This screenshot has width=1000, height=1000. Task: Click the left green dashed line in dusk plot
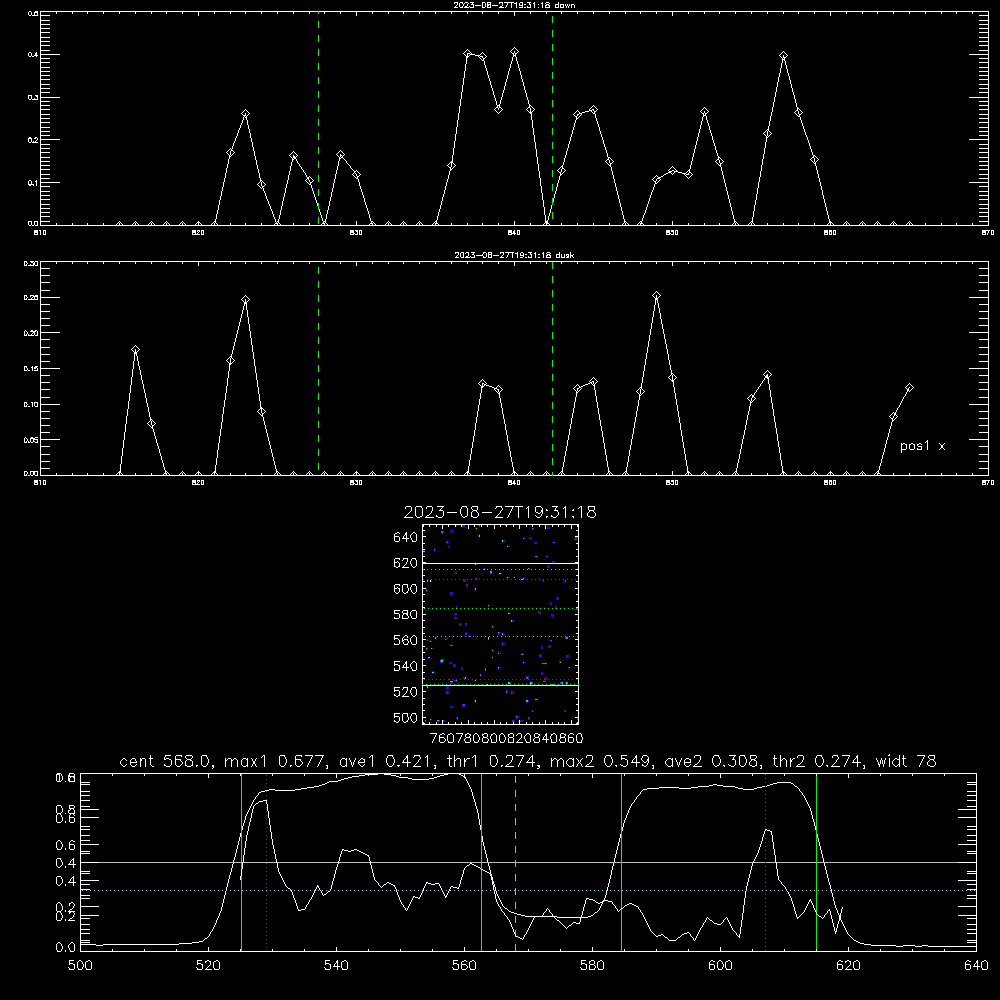(318, 368)
